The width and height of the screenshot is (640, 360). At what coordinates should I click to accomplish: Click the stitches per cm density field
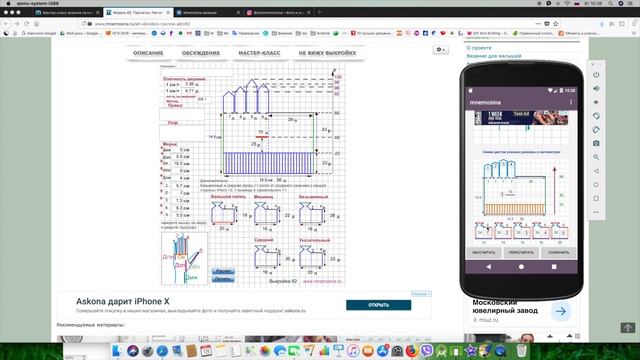point(189,84)
